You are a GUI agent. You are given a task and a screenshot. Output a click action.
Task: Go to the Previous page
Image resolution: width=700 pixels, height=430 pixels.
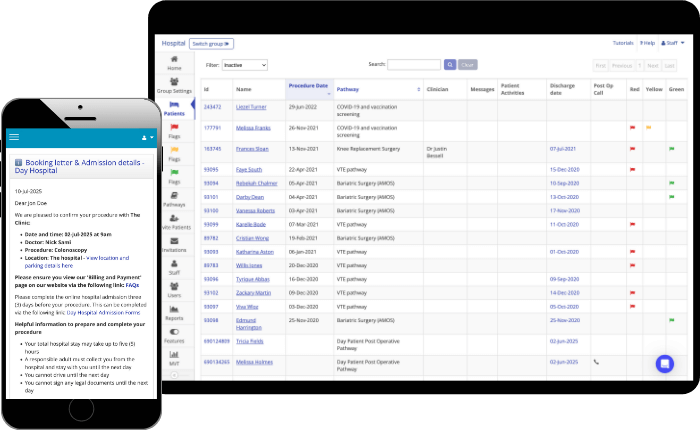pyautogui.click(x=621, y=66)
